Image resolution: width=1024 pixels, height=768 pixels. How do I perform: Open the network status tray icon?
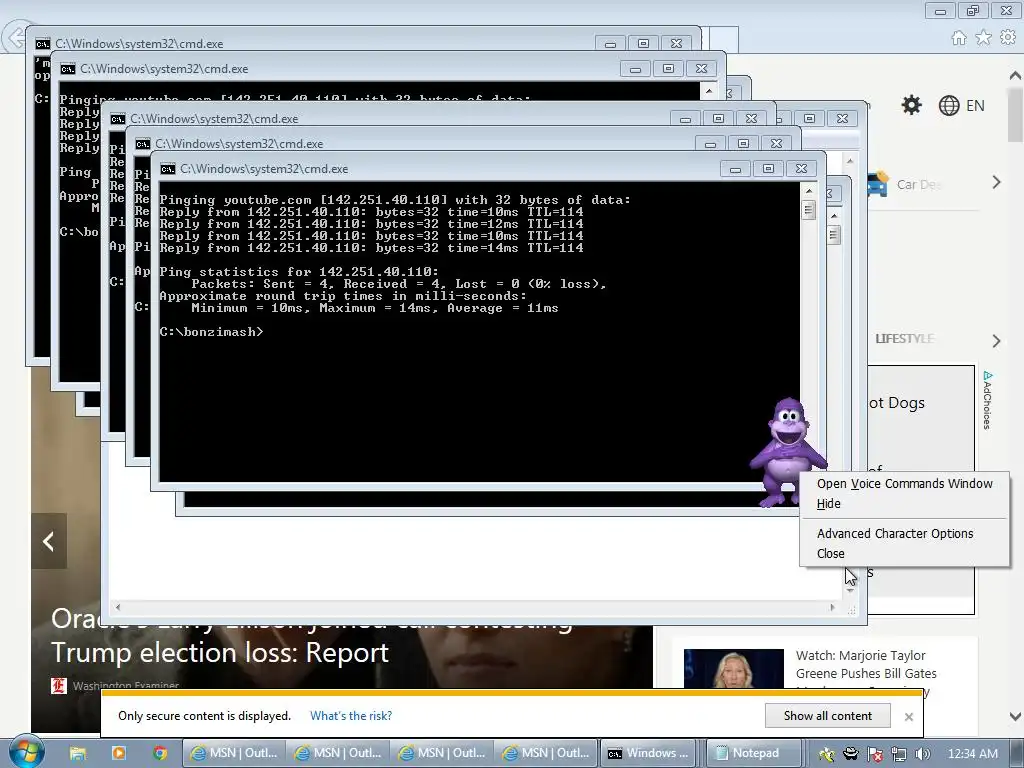click(x=899, y=754)
